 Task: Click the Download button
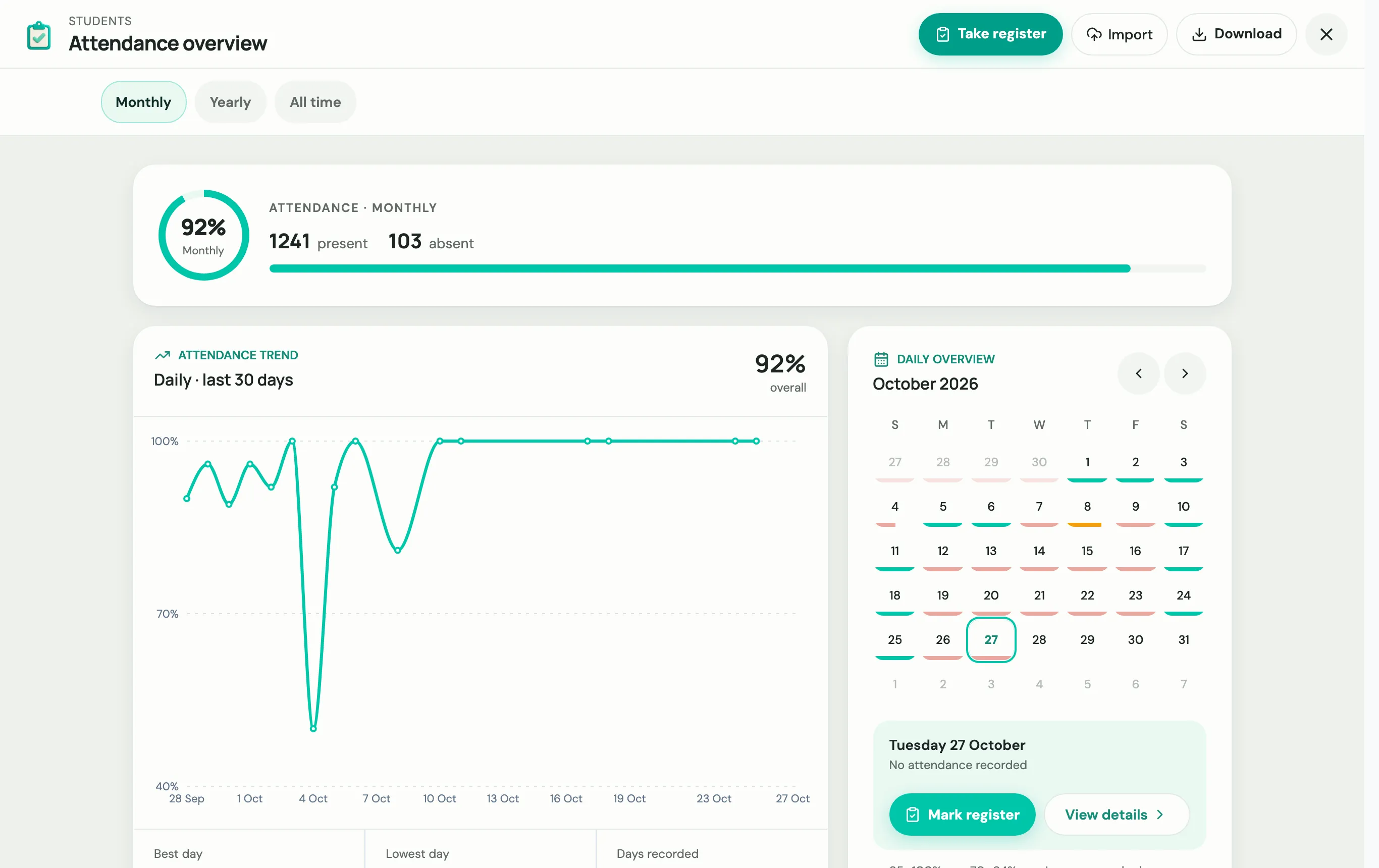click(1236, 34)
